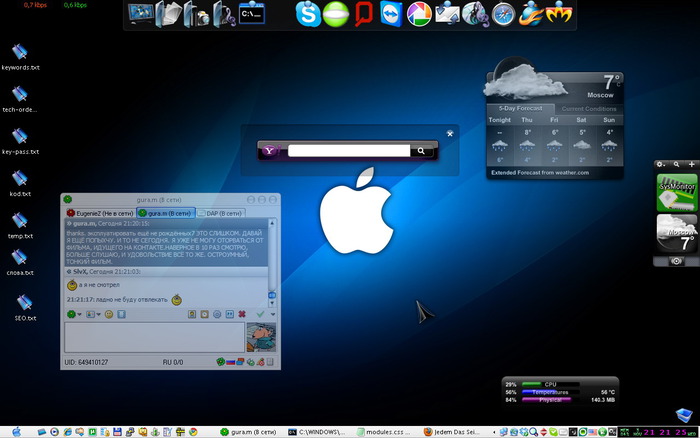Show hidden tray icons arrow on taskbar
This screenshot has width=700, height=438.
coord(494,432)
